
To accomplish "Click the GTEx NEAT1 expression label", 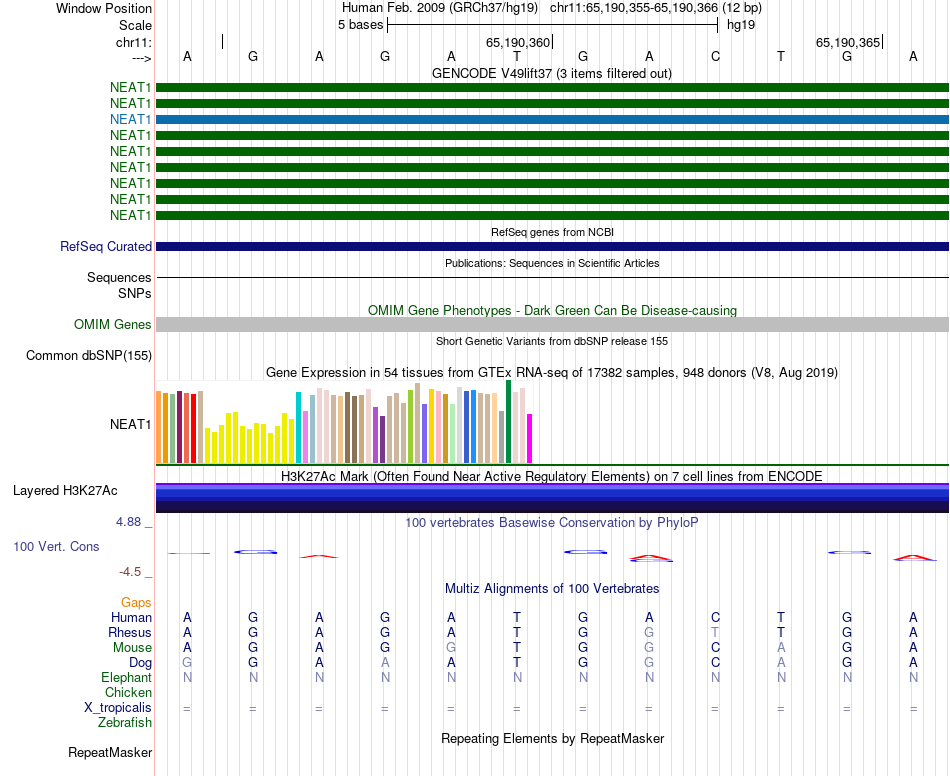I will pos(130,425).
